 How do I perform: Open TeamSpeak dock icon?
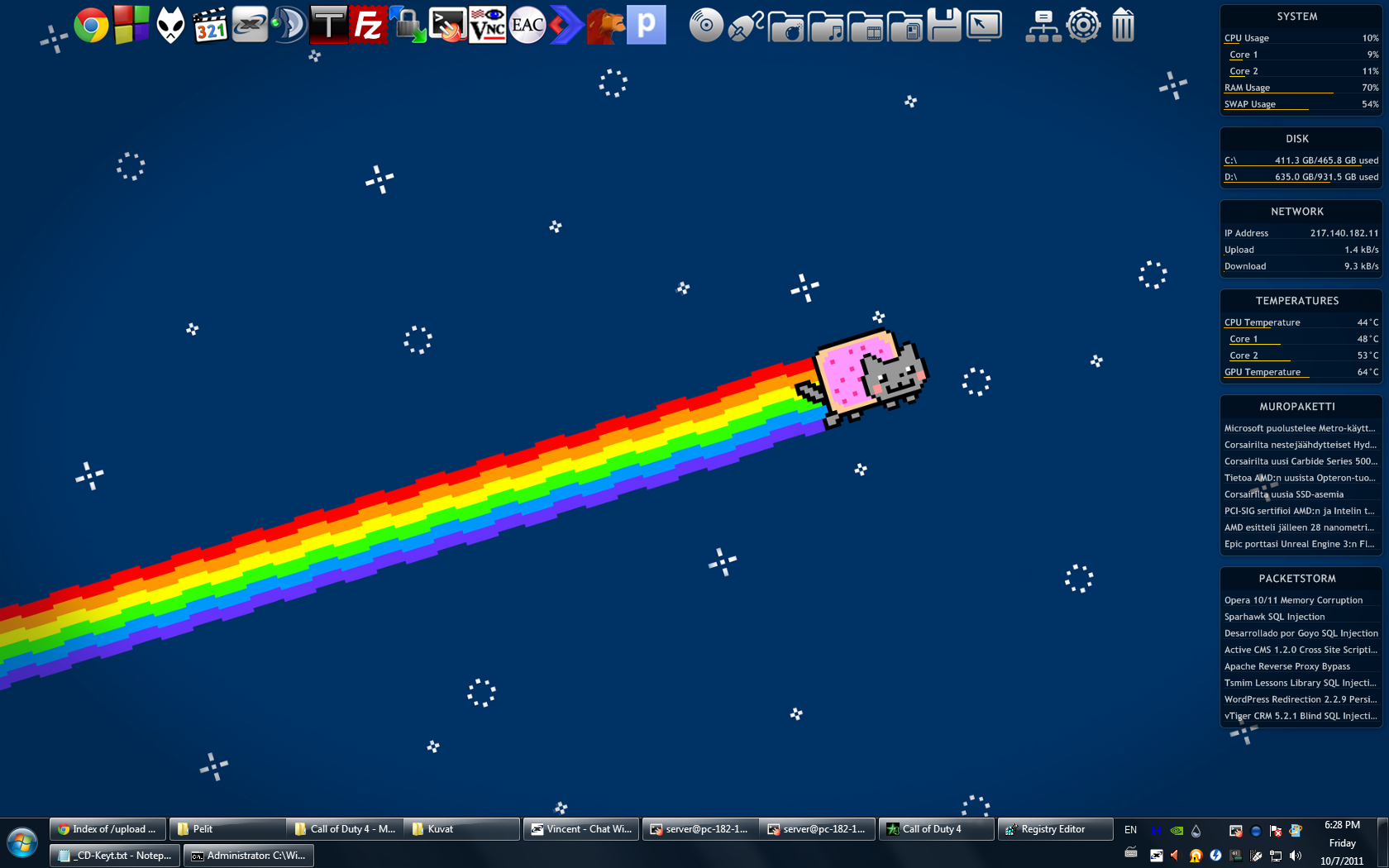(289, 26)
